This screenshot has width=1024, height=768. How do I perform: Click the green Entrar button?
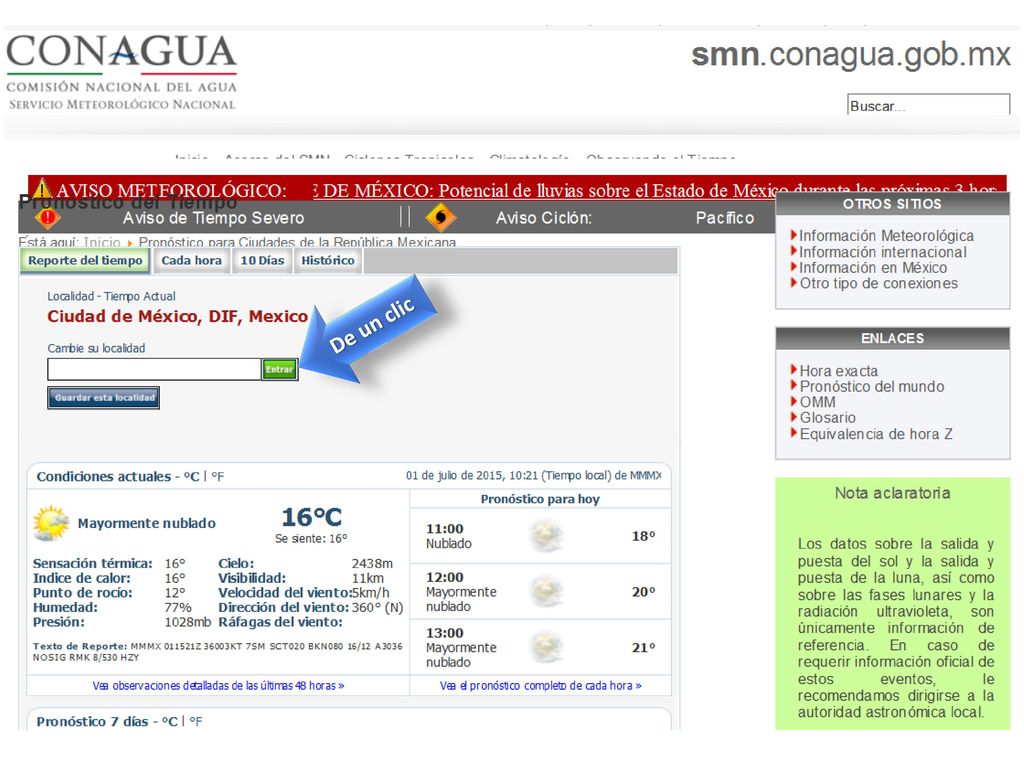[280, 370]
